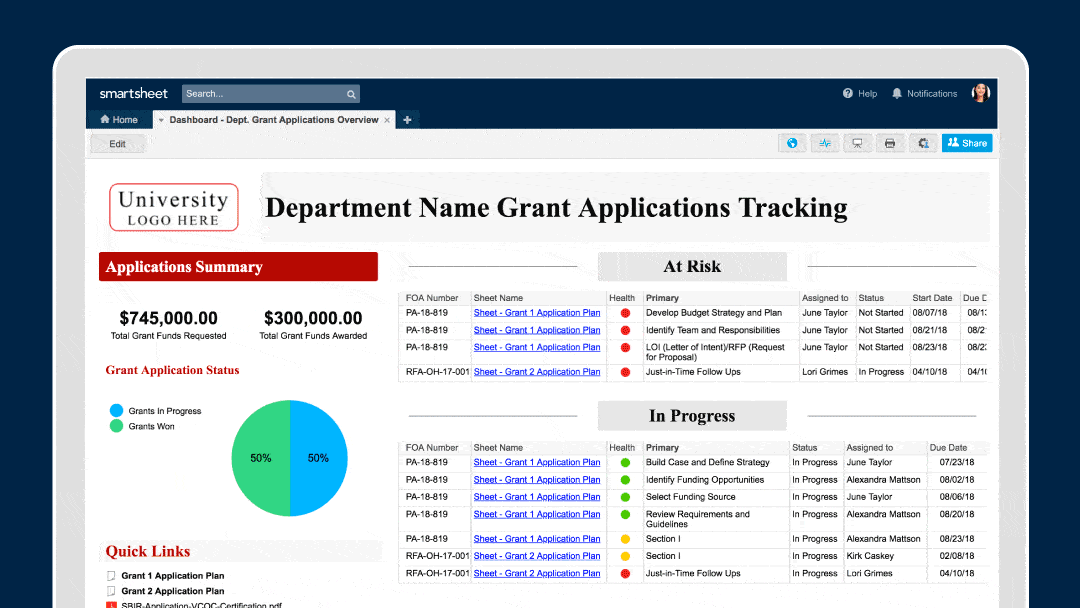Click the Home house icon
This screenshot has height=608, width=1080.
tap(107, 119)
